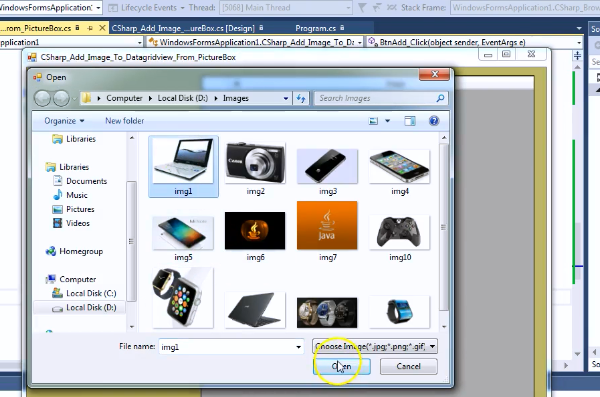Screen dimensions: 600x397
Task: Click the Back navigation arrow button
Action: 42,98
